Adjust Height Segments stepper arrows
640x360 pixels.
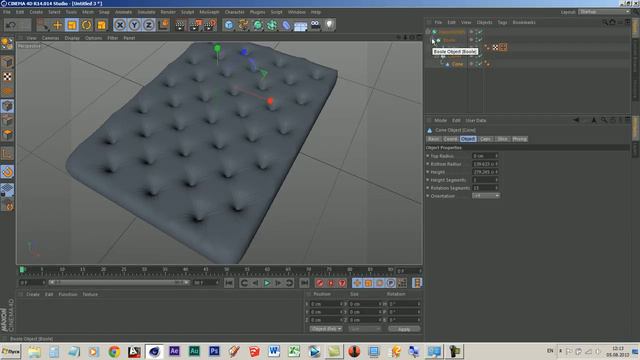pos(496,180)
